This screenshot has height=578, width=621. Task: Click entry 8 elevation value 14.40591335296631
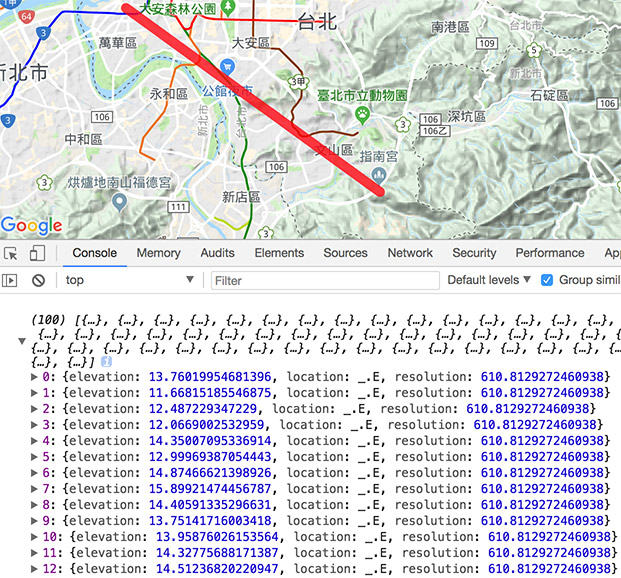[x=210, y=505]
